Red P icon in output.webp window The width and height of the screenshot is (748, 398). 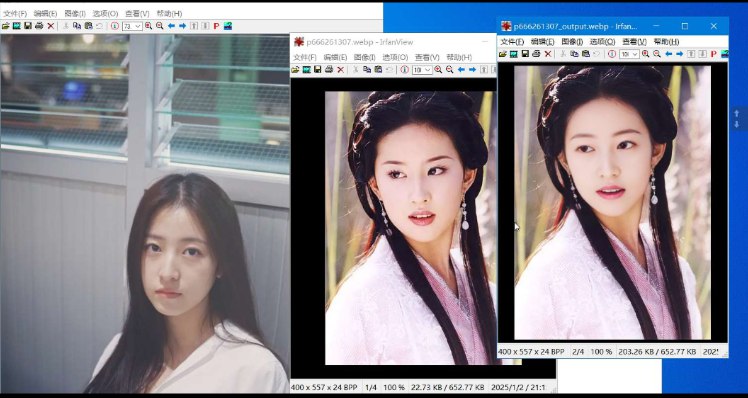(x=714, y=54)
